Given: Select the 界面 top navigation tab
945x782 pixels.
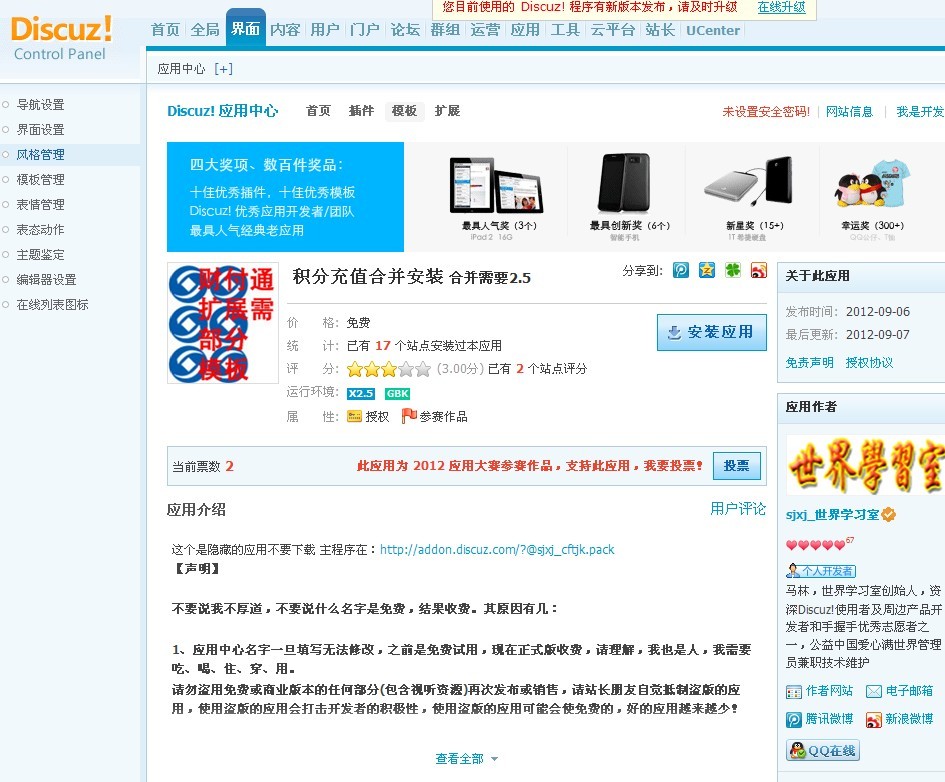Looking at the screenshot, I should pyautogui.click(x=245, y=29).
